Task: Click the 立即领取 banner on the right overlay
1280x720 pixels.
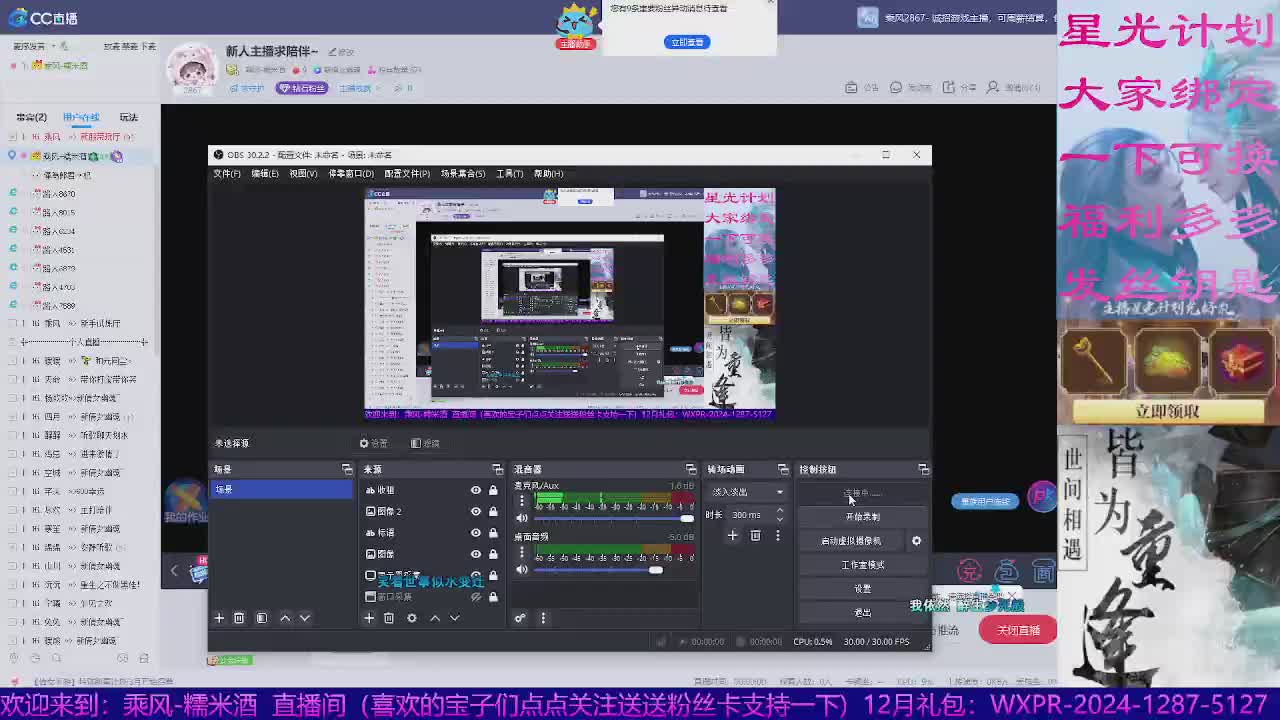Action: tap(1167, 411)
